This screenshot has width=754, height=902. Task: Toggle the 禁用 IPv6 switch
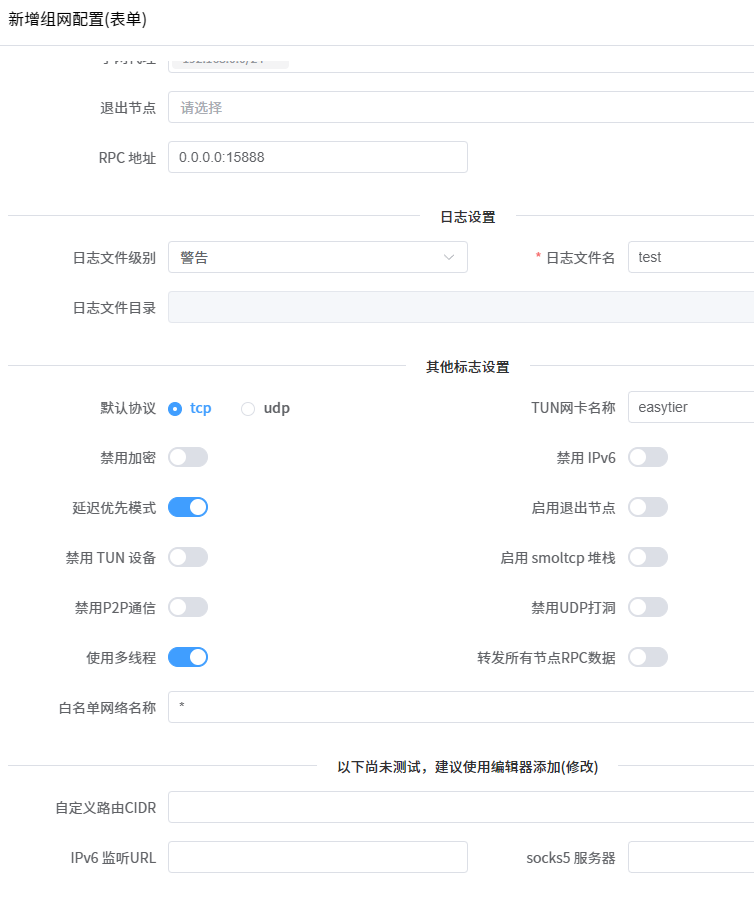pyautogui.click(x=648, y=457)
